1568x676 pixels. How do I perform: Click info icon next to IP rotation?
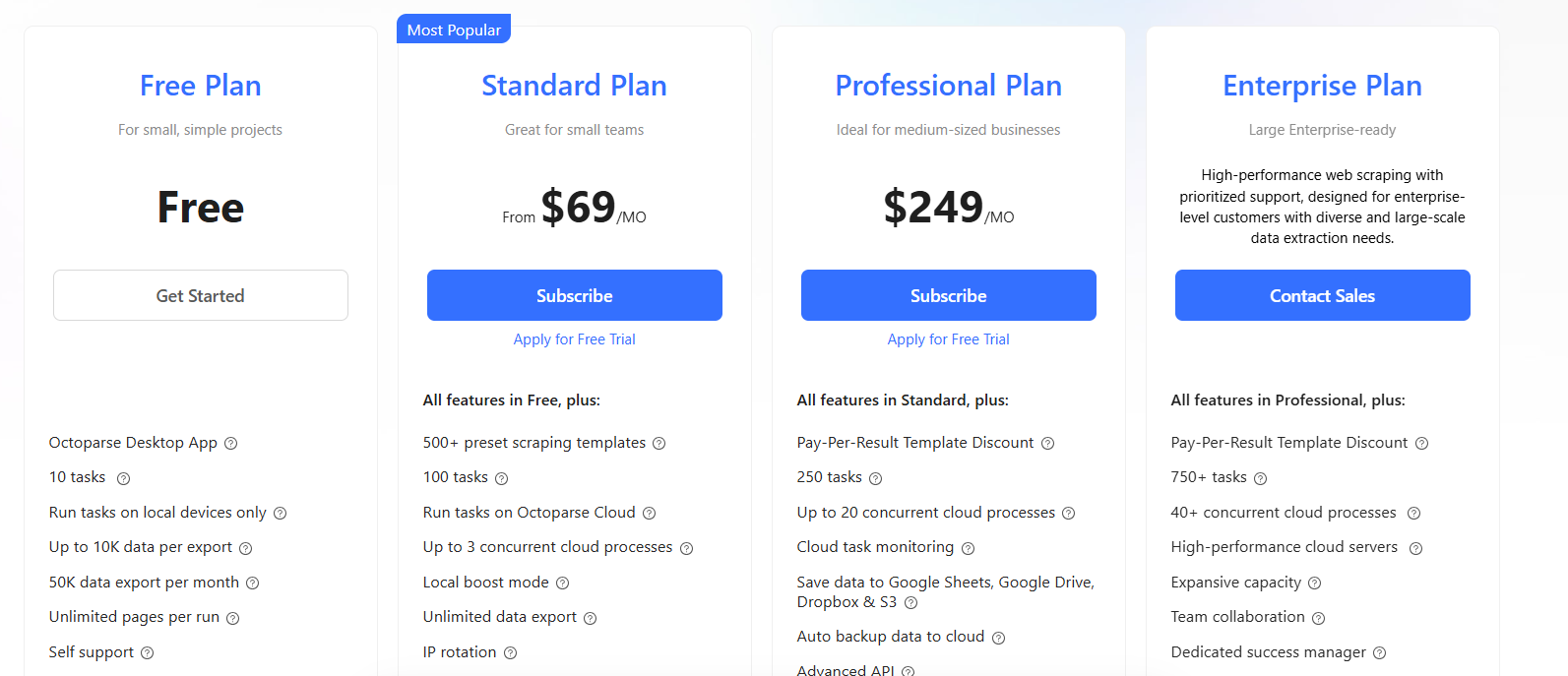point(510,653)
